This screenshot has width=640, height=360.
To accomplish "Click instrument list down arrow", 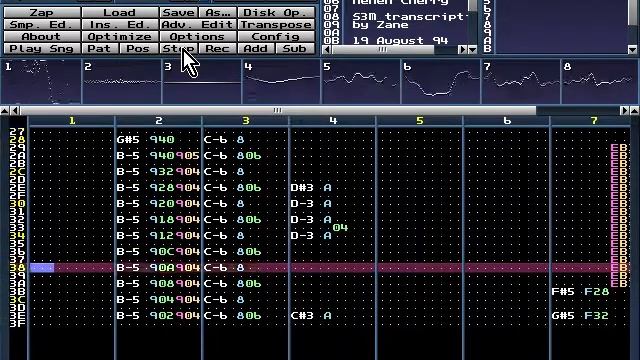I will pos(472,49).
